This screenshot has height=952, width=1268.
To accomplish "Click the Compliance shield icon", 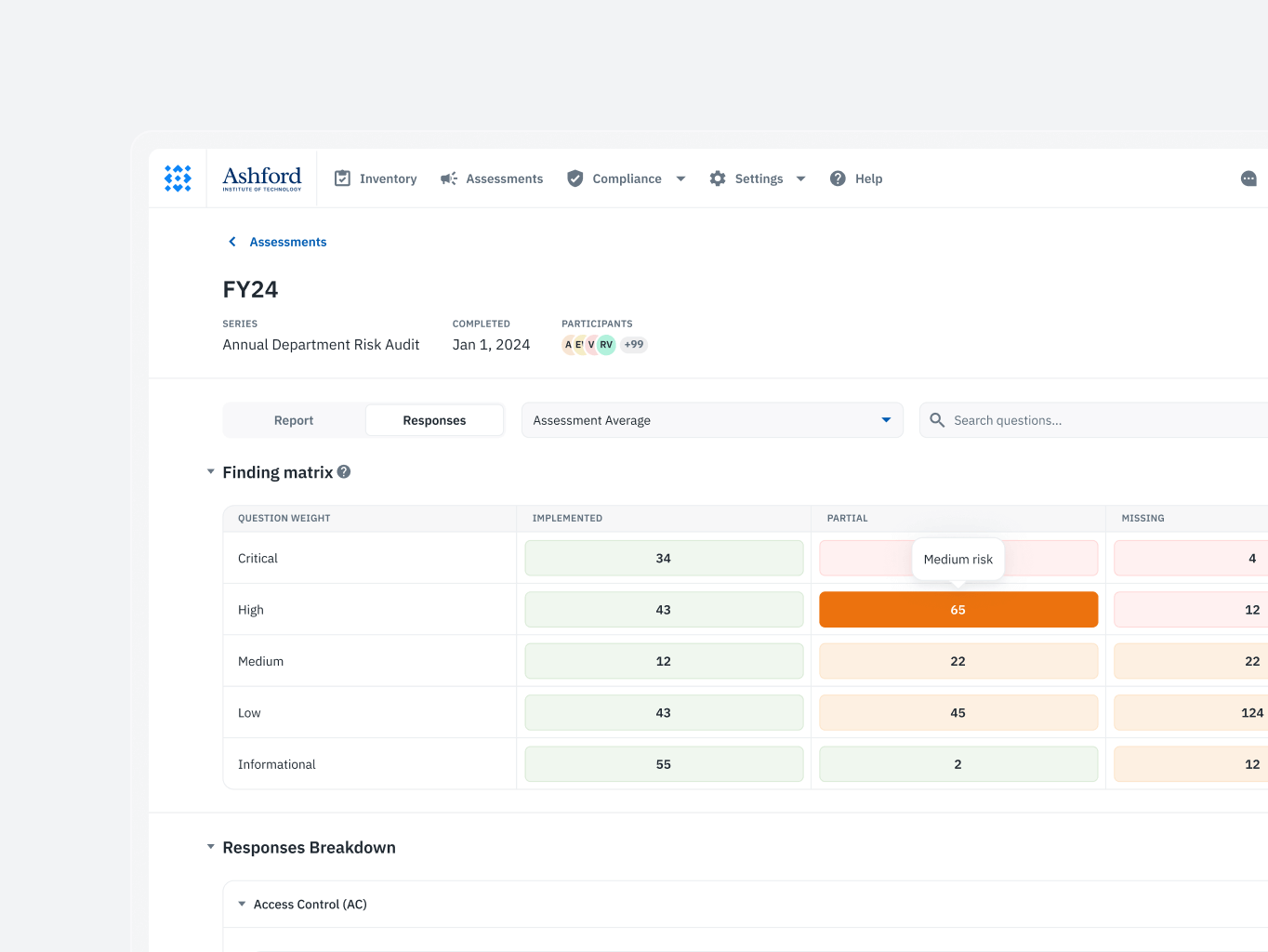I will [575, 178].
